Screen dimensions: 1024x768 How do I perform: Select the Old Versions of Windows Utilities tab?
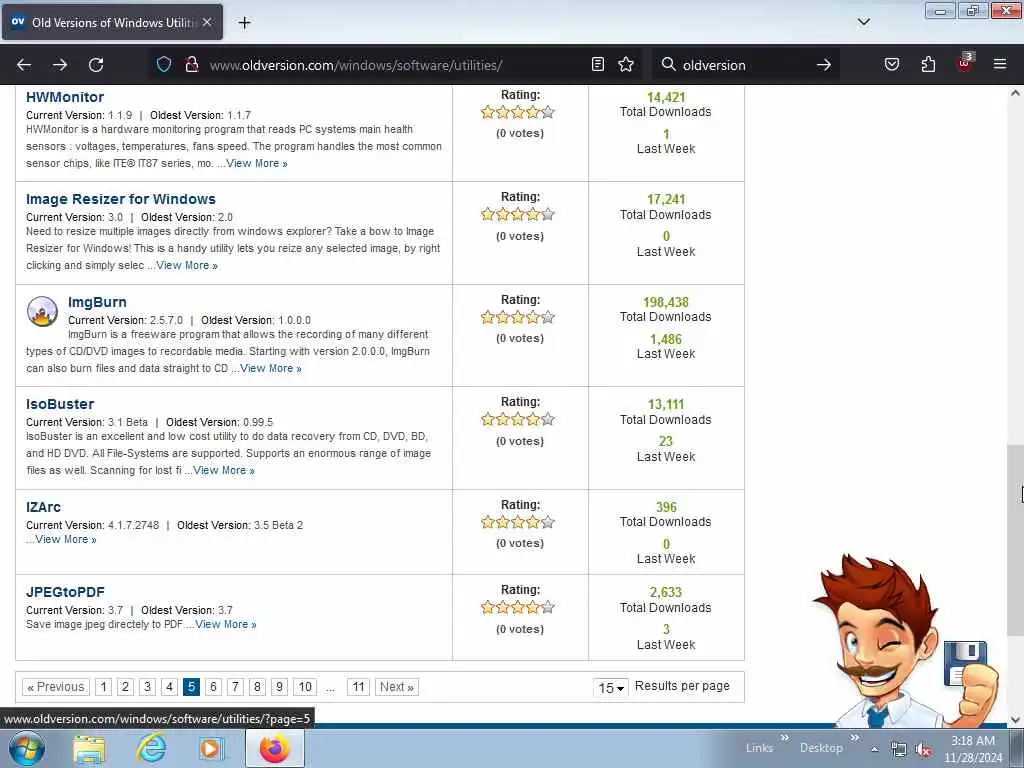(112, 22)
